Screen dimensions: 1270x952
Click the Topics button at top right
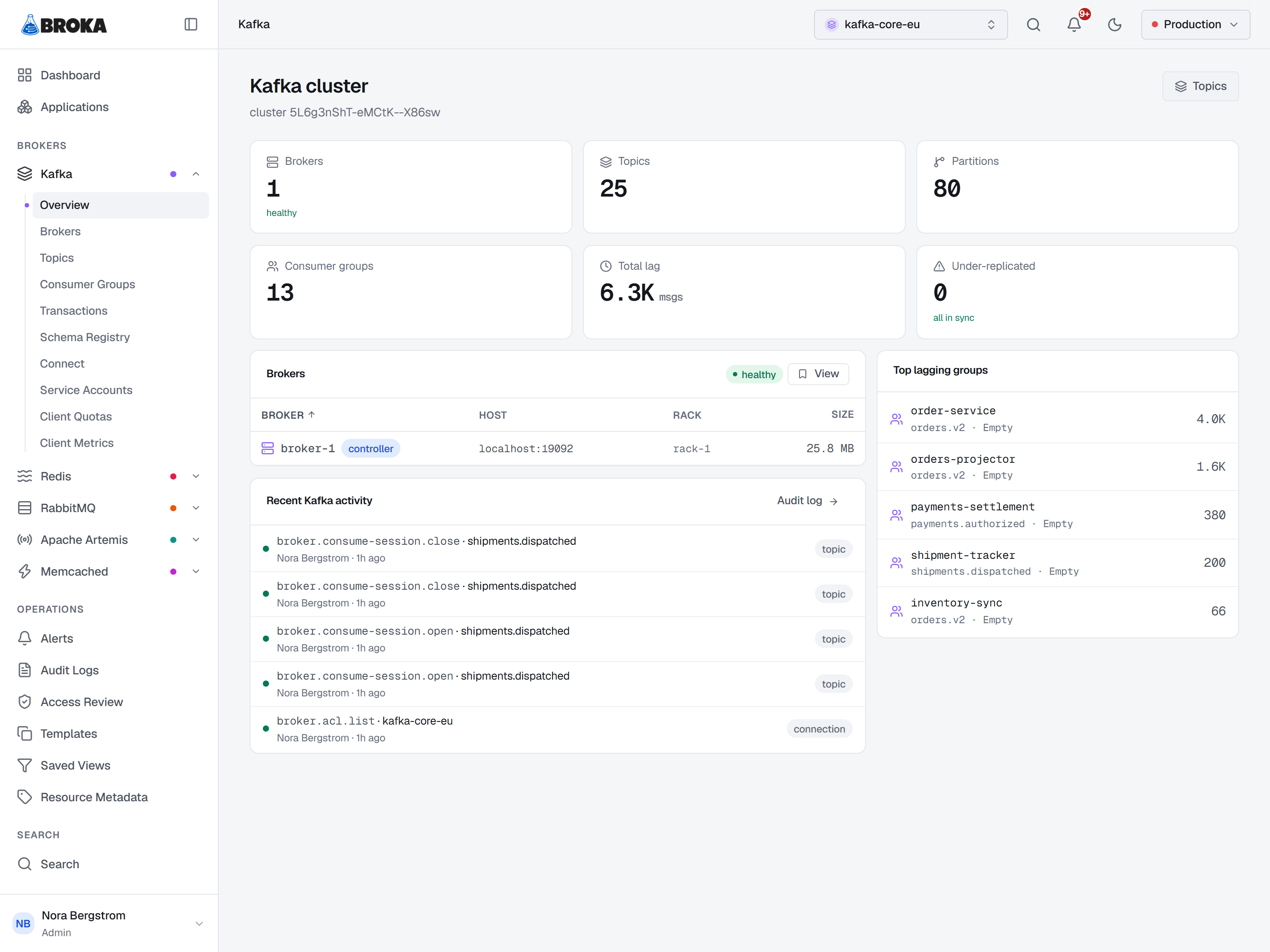[x=1200, y=86]
